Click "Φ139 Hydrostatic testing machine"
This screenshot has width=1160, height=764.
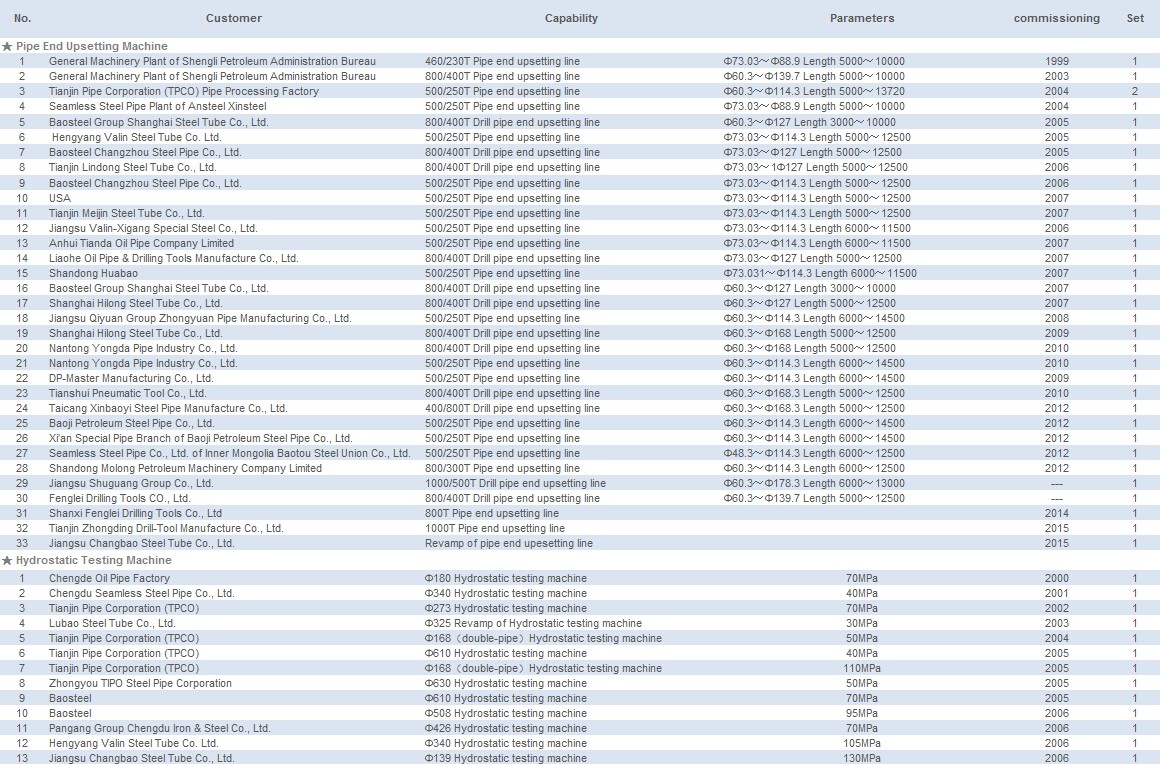click(x=506, y=758)
